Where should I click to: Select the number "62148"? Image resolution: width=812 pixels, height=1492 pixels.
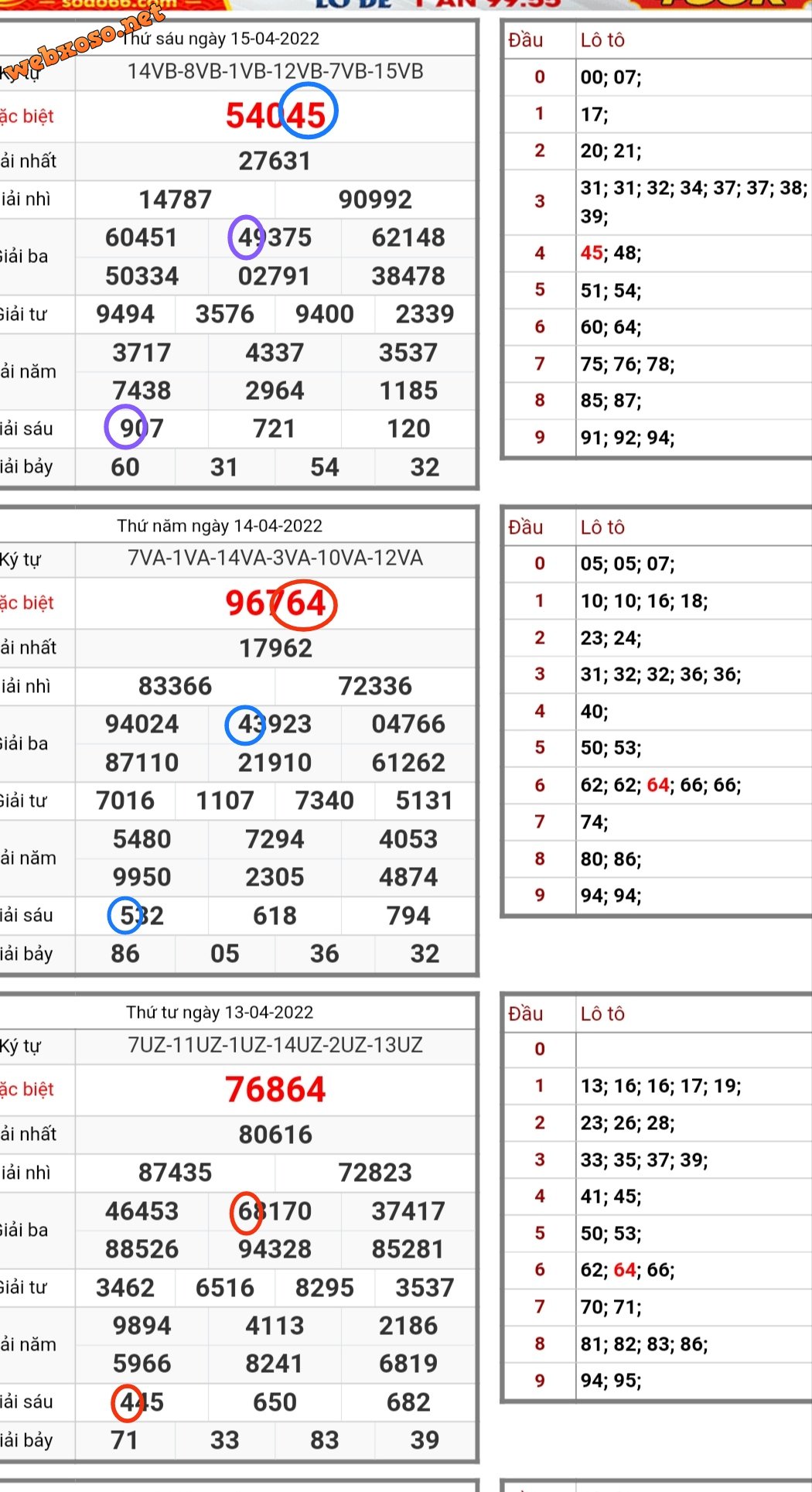(408, 237)
